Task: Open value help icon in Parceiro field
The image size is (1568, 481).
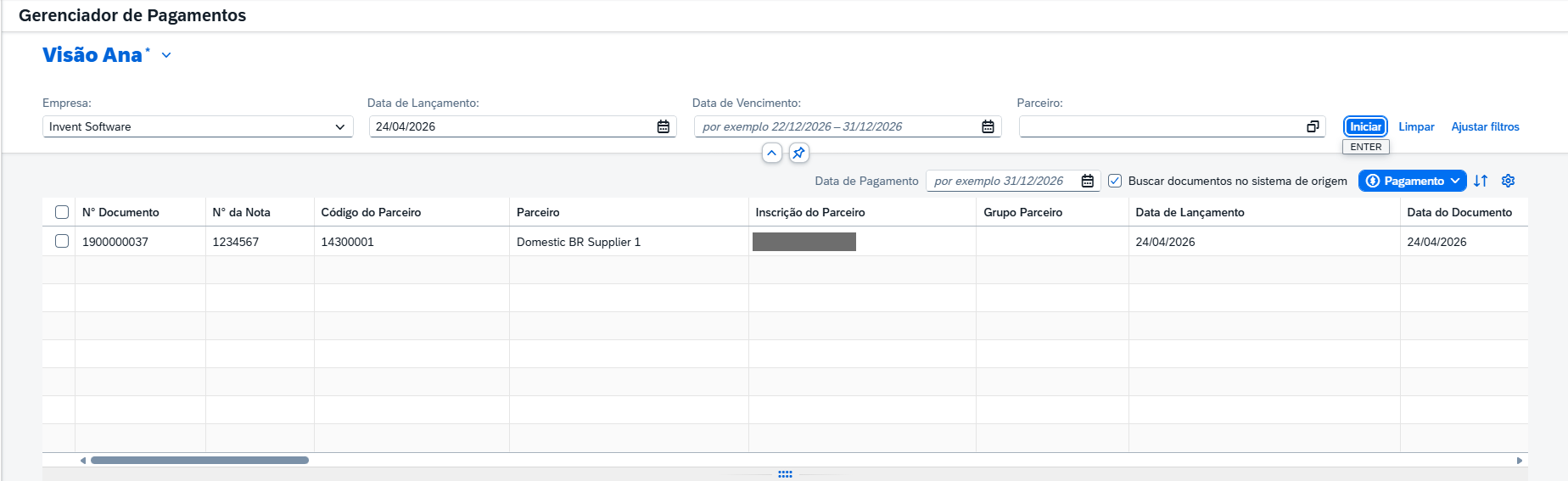Action: 1313,126
